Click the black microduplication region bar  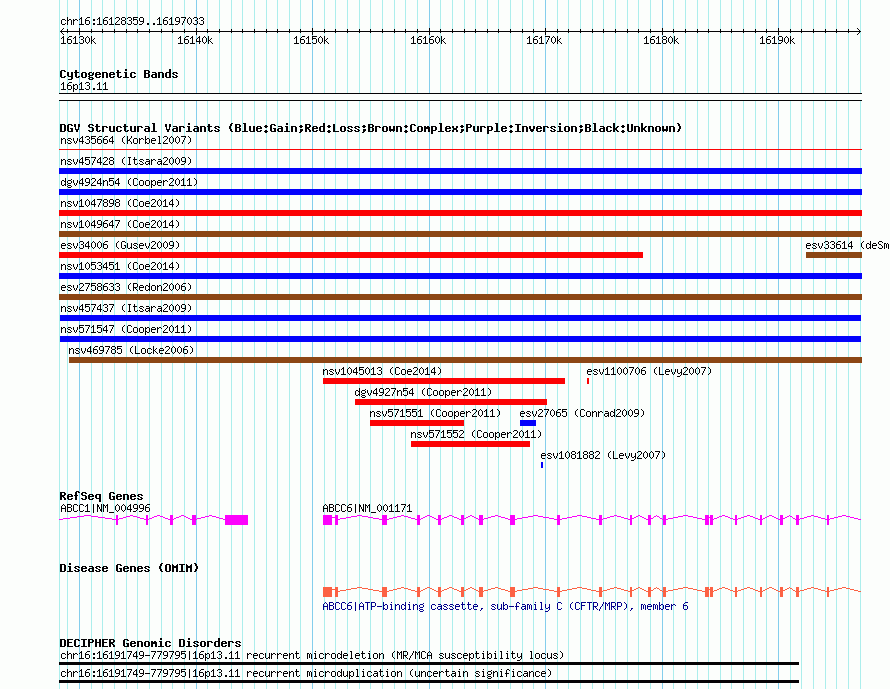(x=429, y=681)
